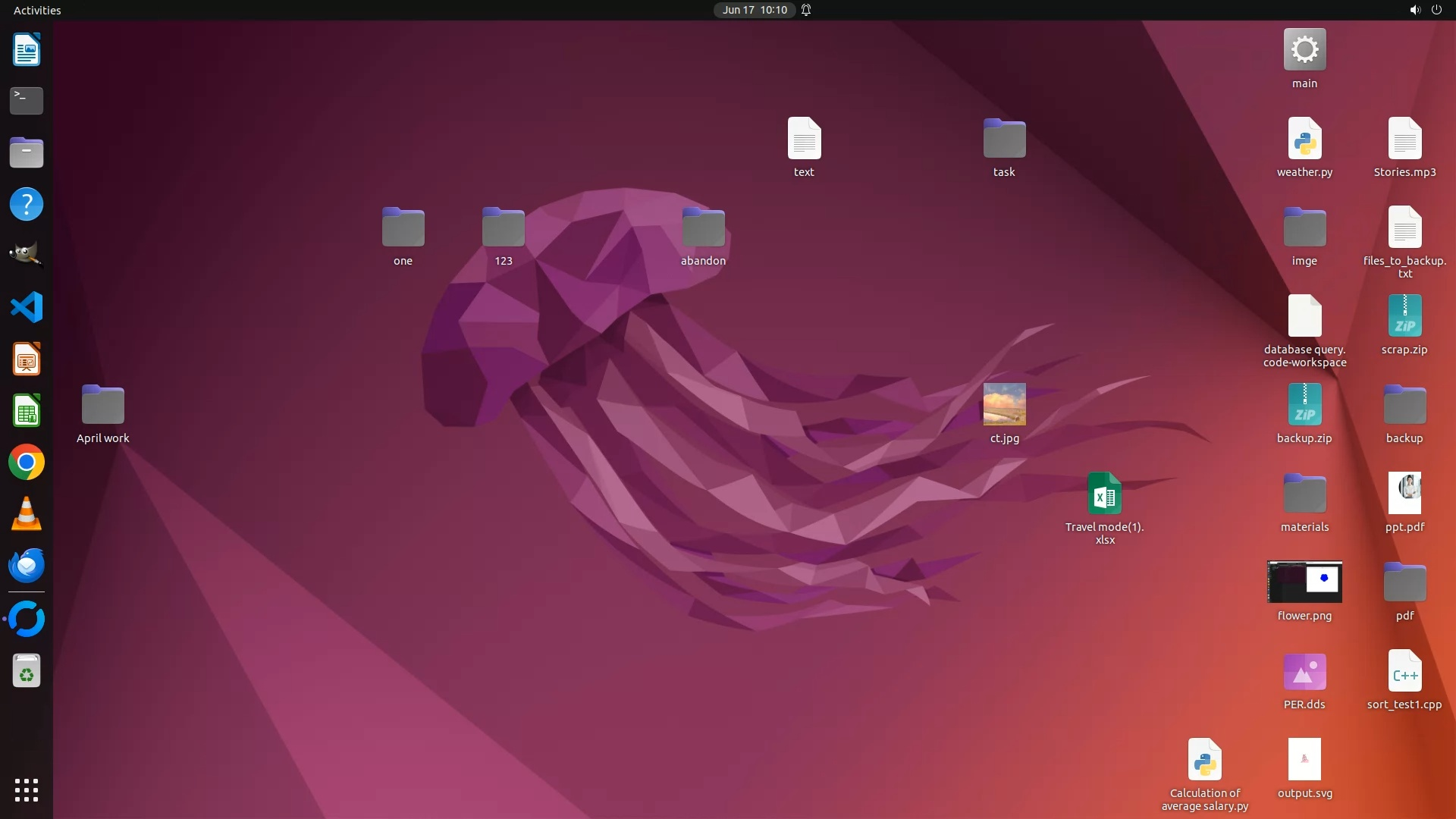Select the Travel mode(1).xlsx file
Viewport: 1456px width, 819px height.
tap(1104, 494)
